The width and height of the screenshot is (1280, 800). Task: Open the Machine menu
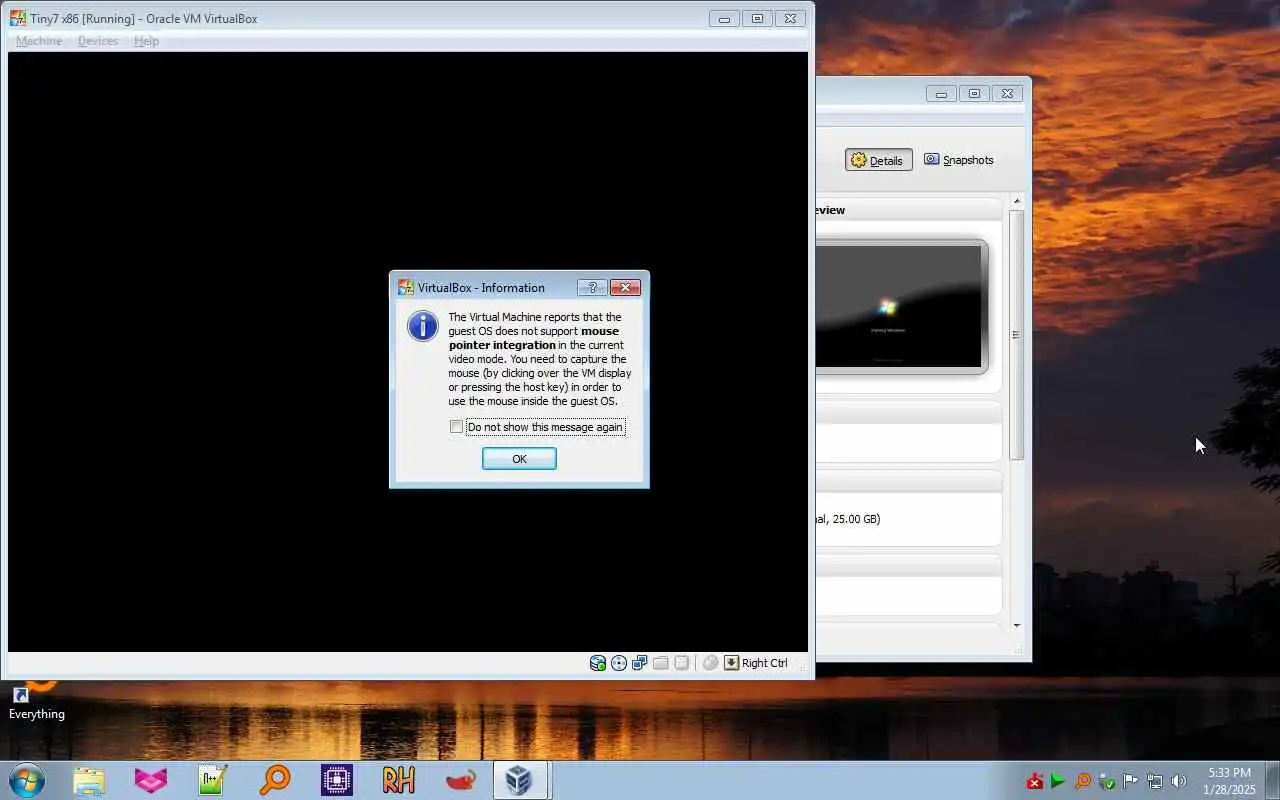coord(39,41)
